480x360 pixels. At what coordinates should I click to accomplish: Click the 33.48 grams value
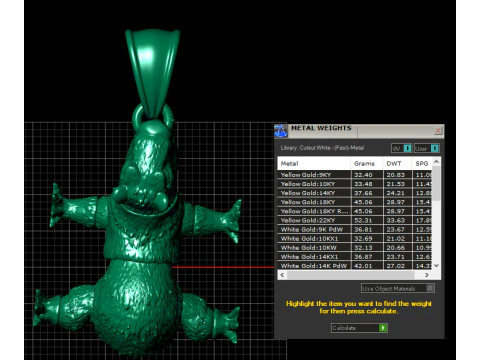click(363, 184)
